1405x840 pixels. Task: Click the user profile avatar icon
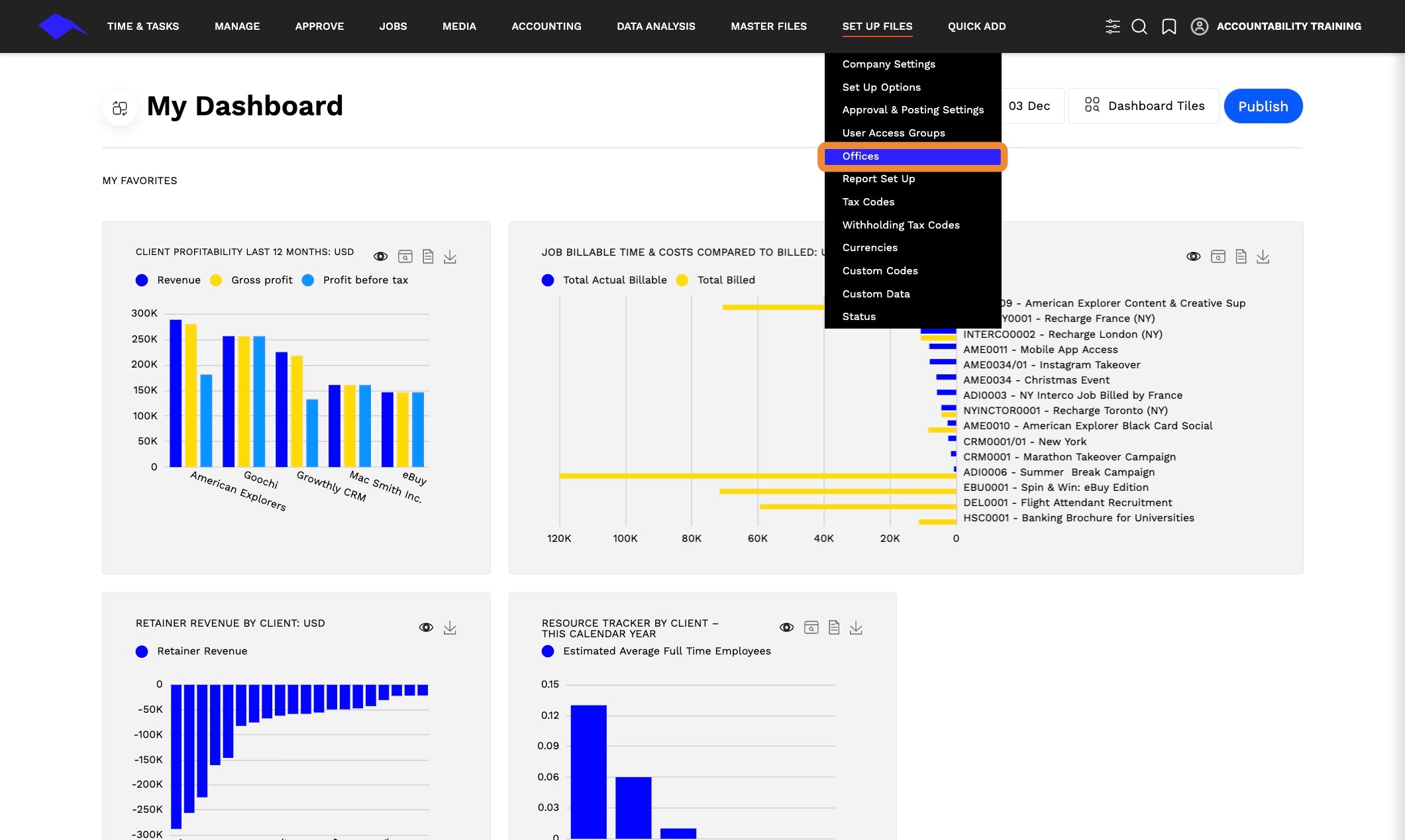click(x=1199, y=26)
